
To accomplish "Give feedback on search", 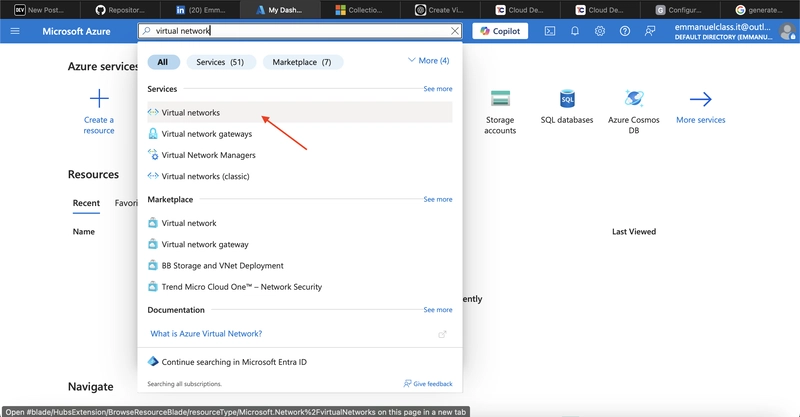I will pos(428,384).
